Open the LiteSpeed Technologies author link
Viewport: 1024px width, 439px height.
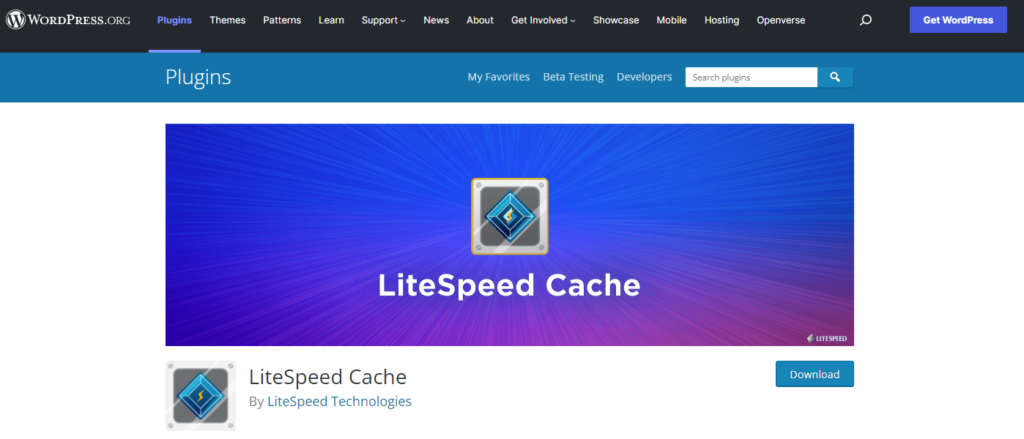point(340,401)
